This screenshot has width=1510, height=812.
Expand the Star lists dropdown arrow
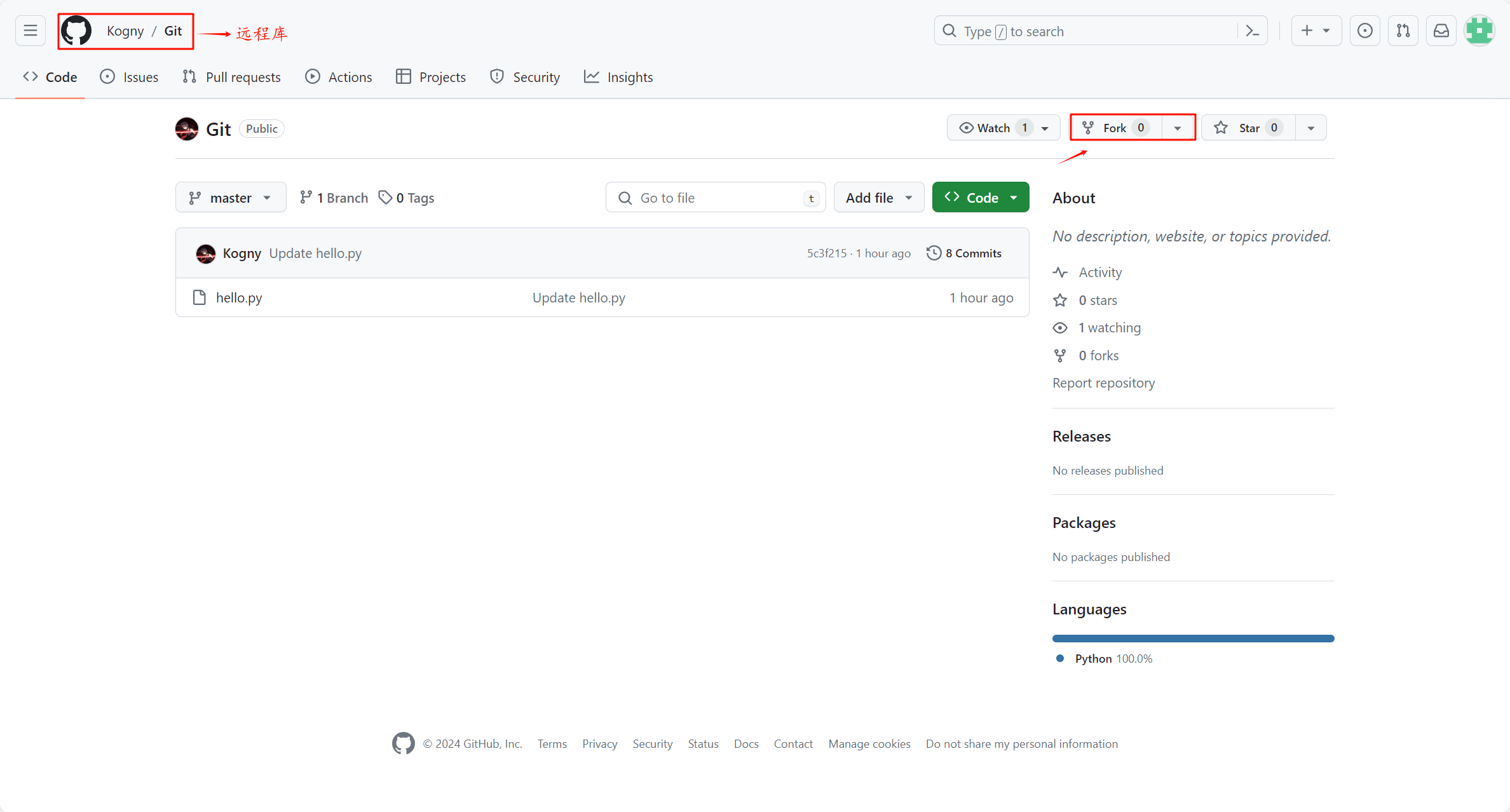[1311, 128]
